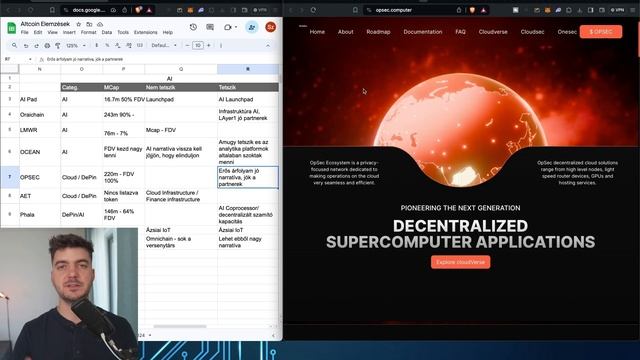Click the font size input field
Viewport: 640px width, 360px height.
pyautogui.click(x=198, y=45)
